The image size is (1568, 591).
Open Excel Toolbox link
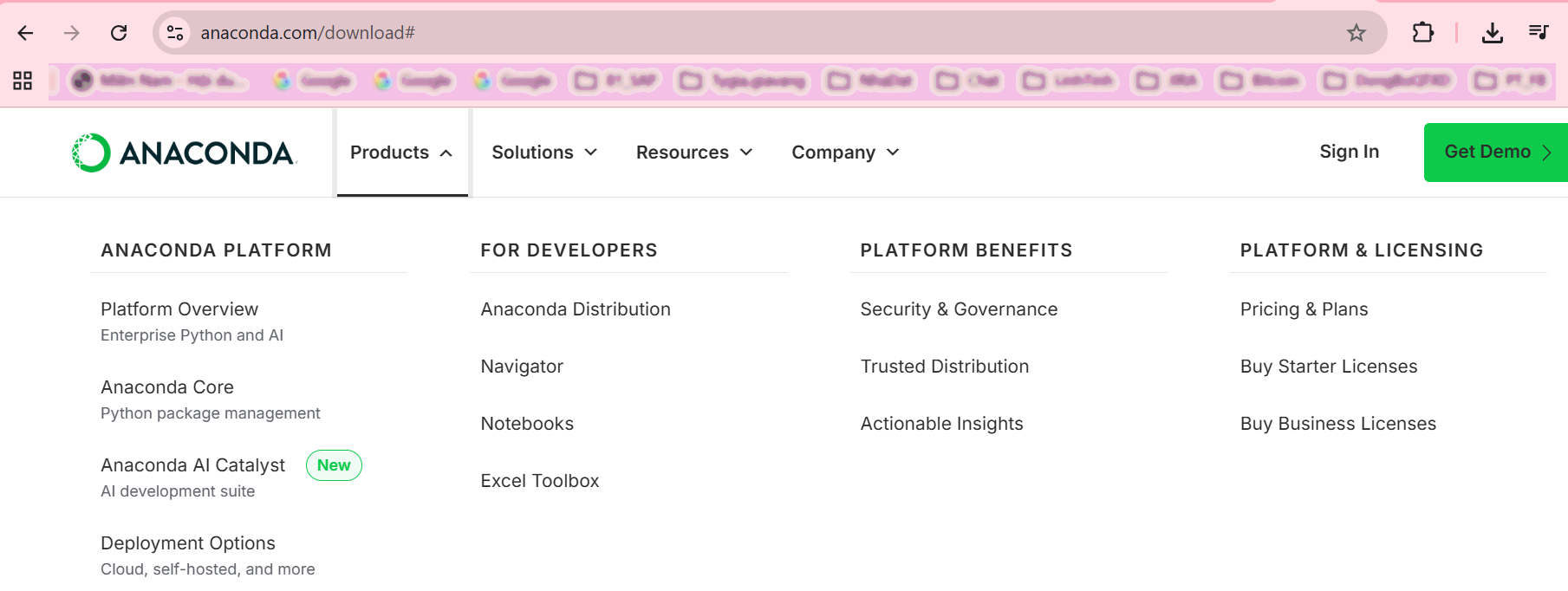[x=540, y=481]
